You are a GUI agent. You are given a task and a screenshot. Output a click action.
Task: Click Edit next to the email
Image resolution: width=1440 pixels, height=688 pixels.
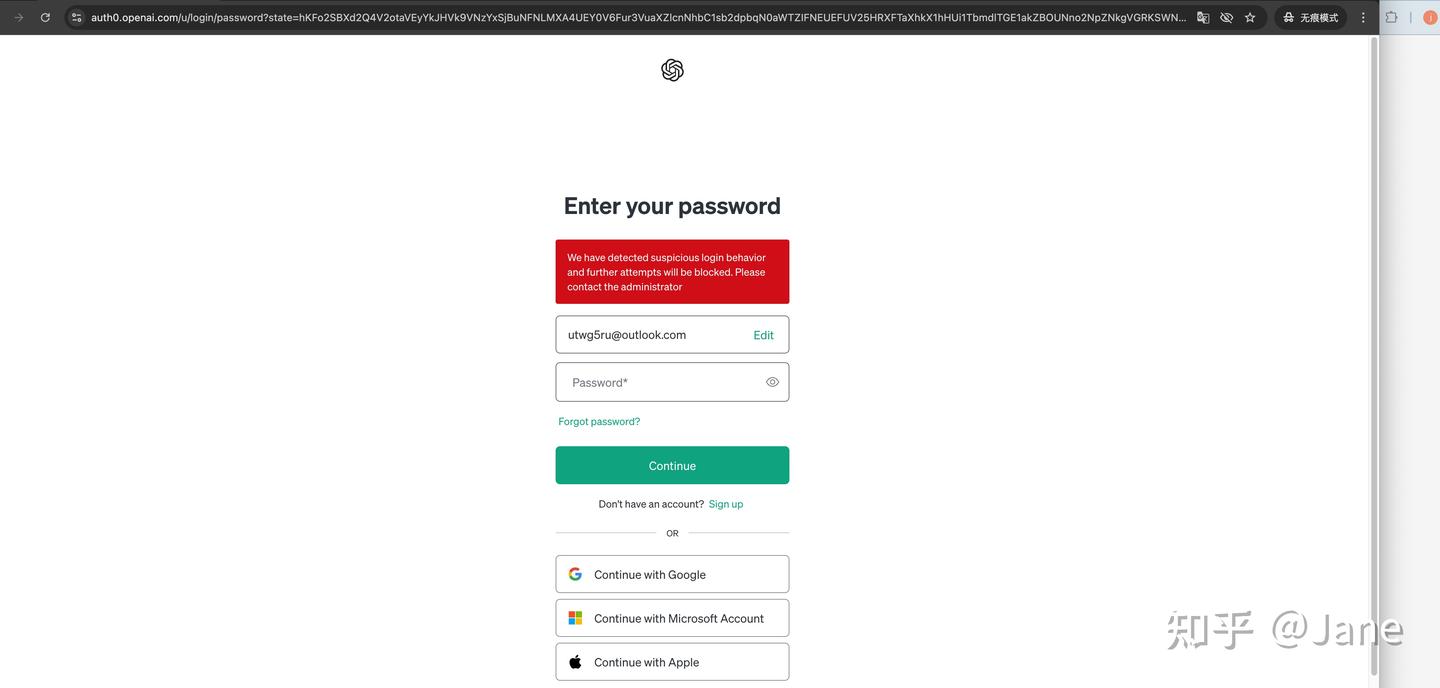pos(763,335)
